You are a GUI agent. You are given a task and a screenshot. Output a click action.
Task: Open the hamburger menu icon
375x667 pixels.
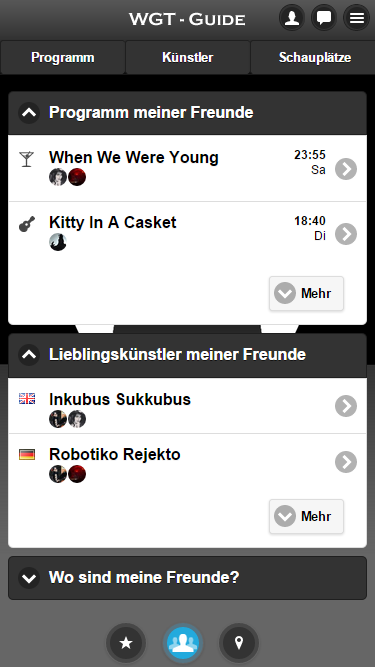(356, 18)
